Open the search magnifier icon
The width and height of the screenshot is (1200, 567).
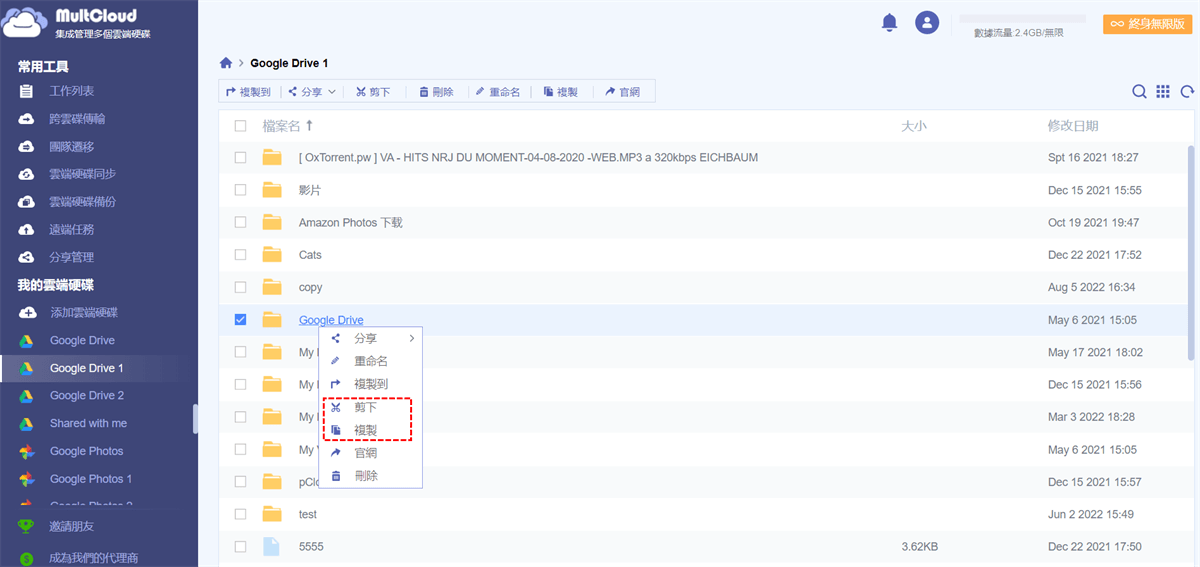[x=1139, y=92]
